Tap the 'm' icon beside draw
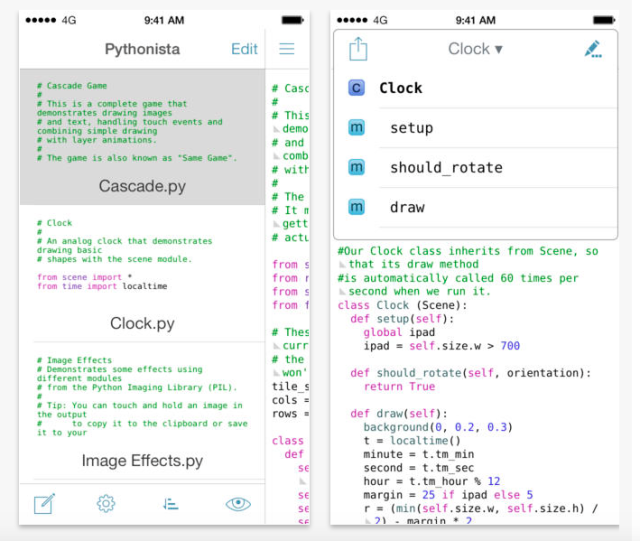This screenshot has width=640, height=541. click(356, 207)
